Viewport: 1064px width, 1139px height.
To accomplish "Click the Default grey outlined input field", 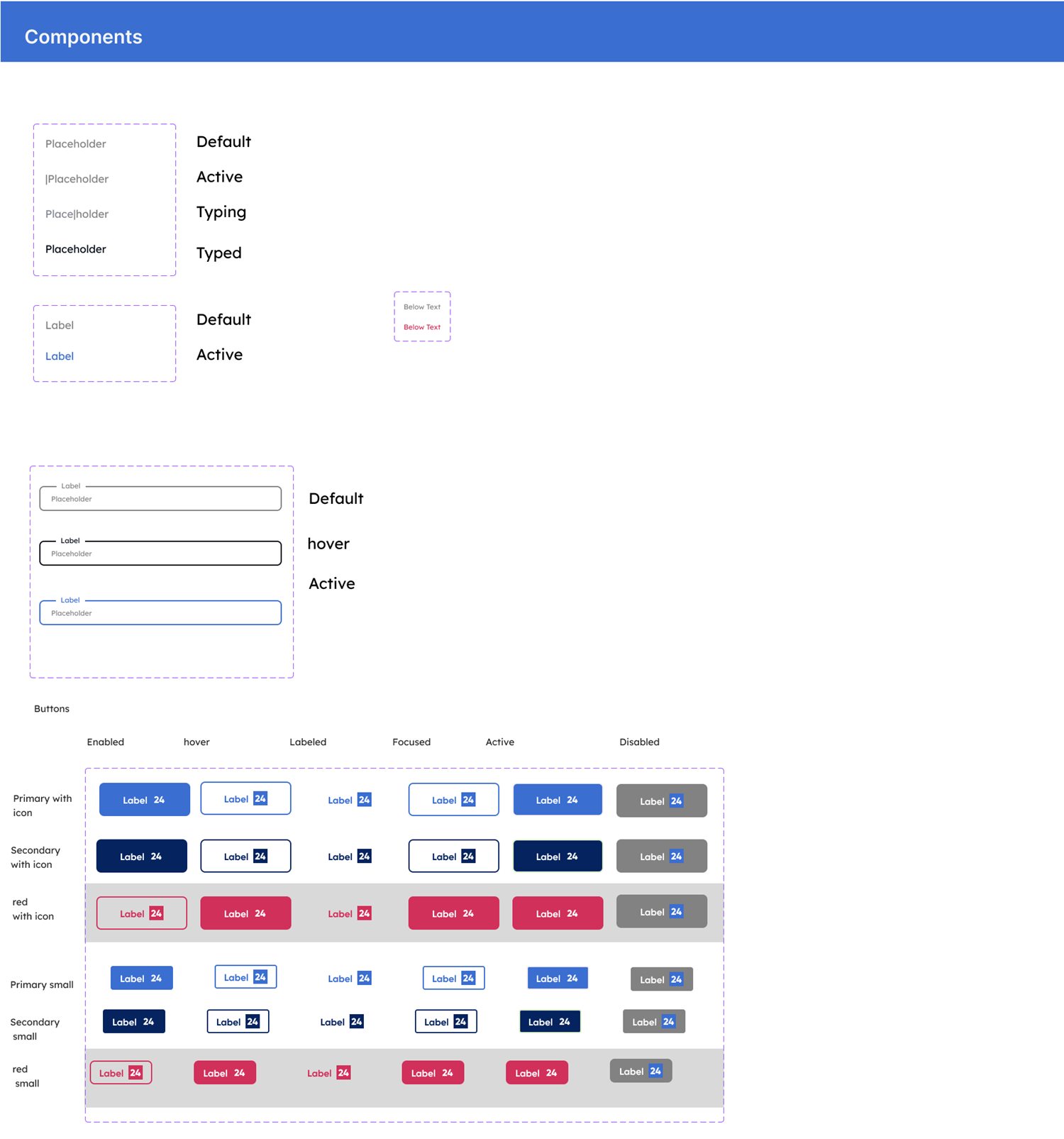I will coord(160,498).
